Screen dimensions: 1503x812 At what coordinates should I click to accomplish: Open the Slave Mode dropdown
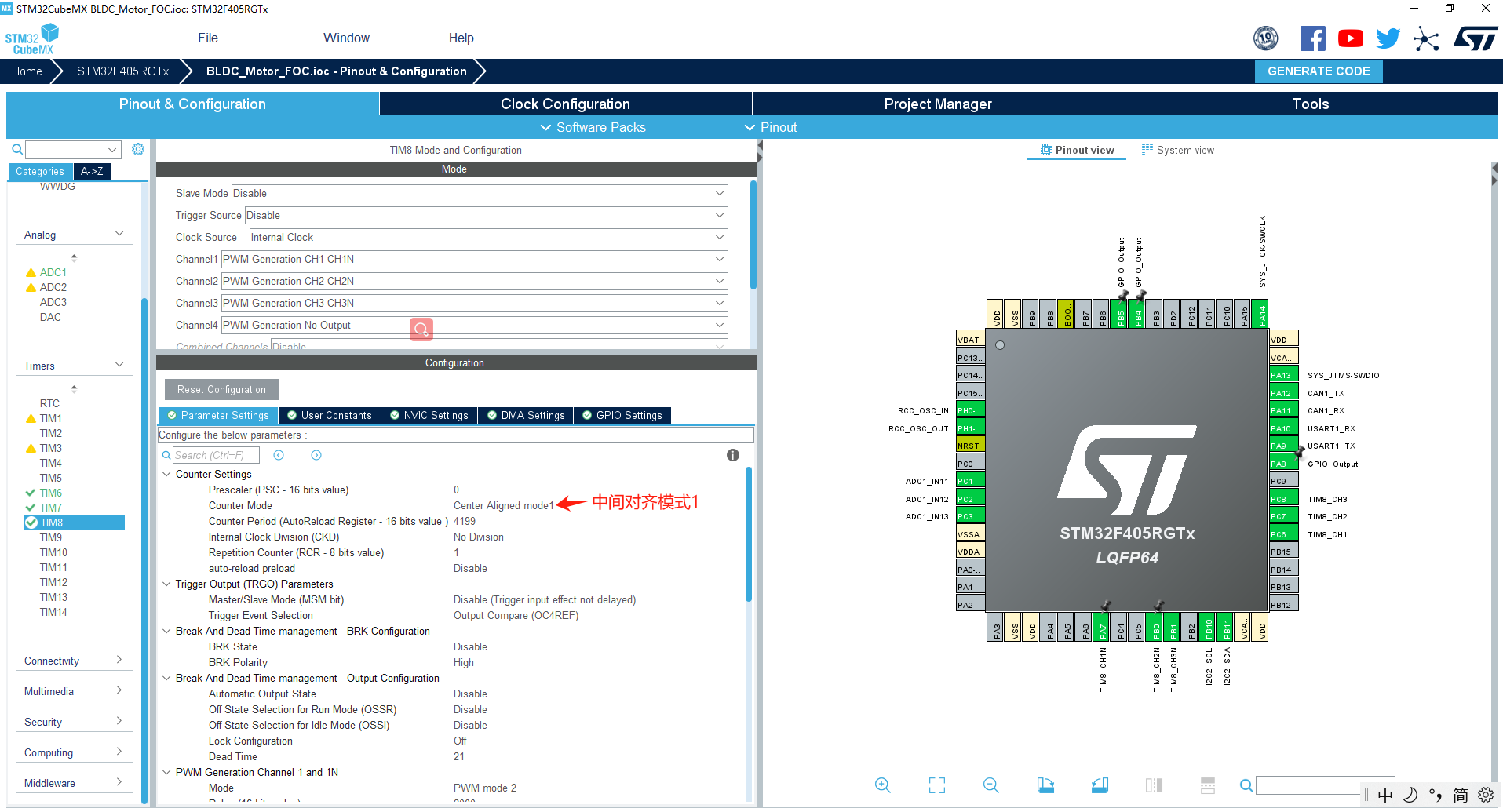coord(480,193)
